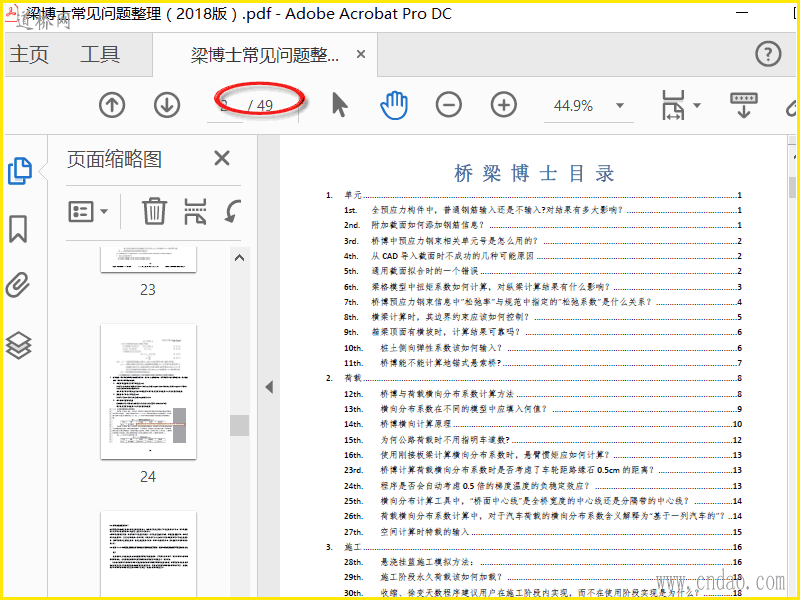Close the 梁博士常见问题整 document tab
This screenshot has height=600, width=800.
(361, 54)
